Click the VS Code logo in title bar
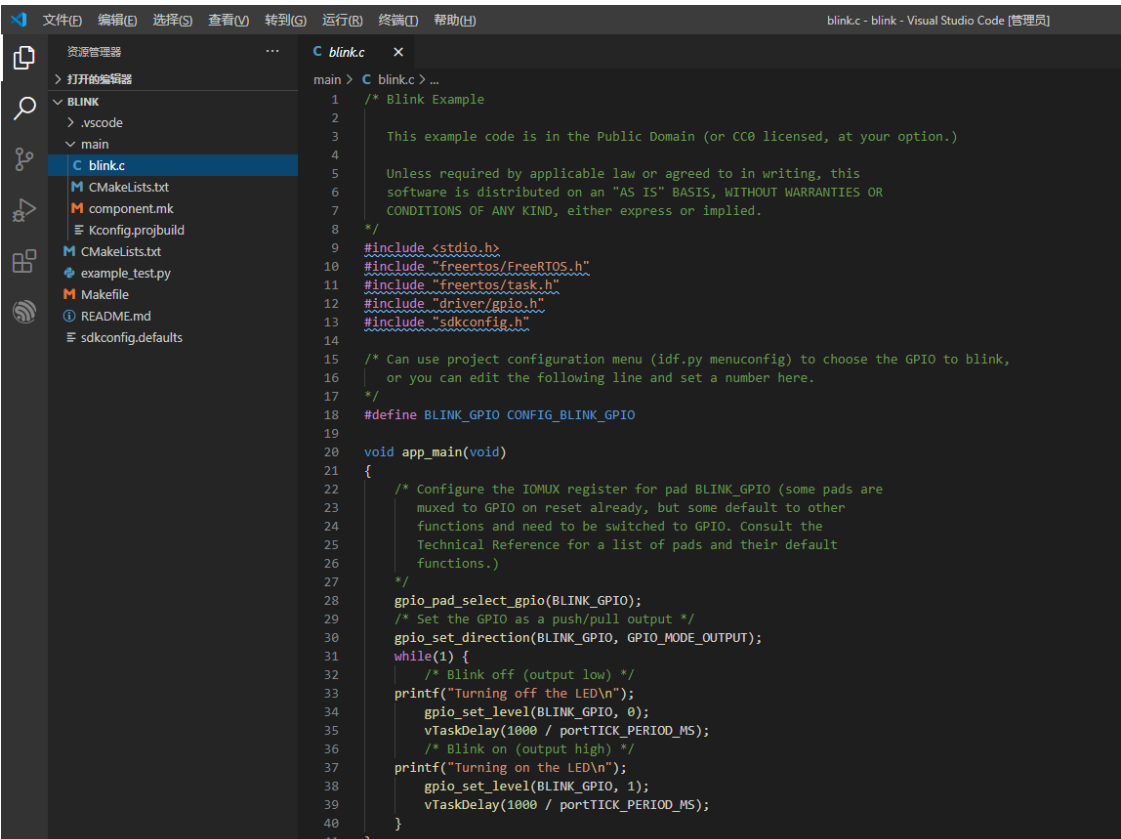Image resolution: width=1121 pixels, height=839 pixels. [x=19, y=20]
